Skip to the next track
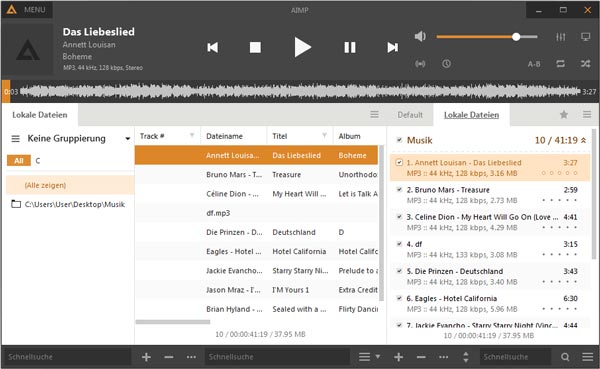The image size is (600, 369). coord(392,47)
